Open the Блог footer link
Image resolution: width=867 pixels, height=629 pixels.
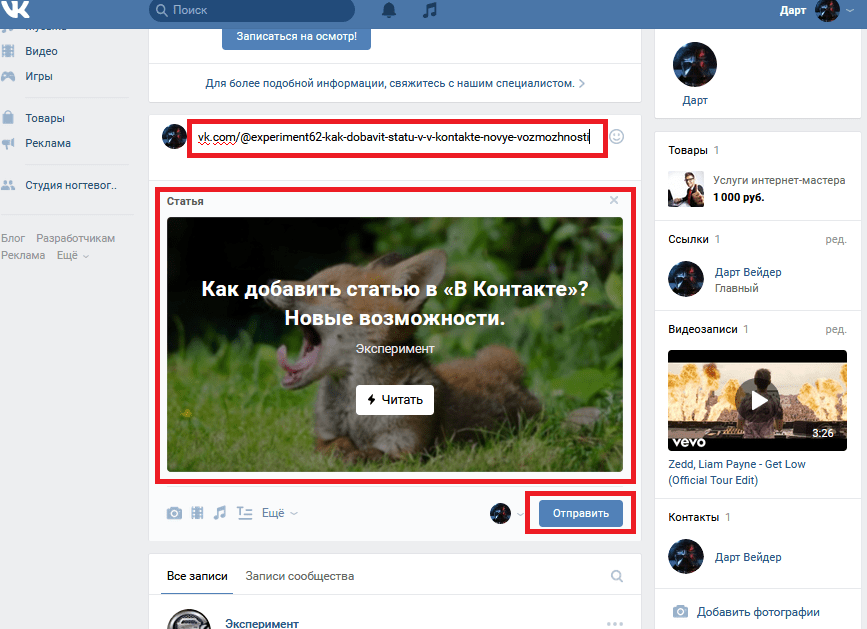click(13, 238)
